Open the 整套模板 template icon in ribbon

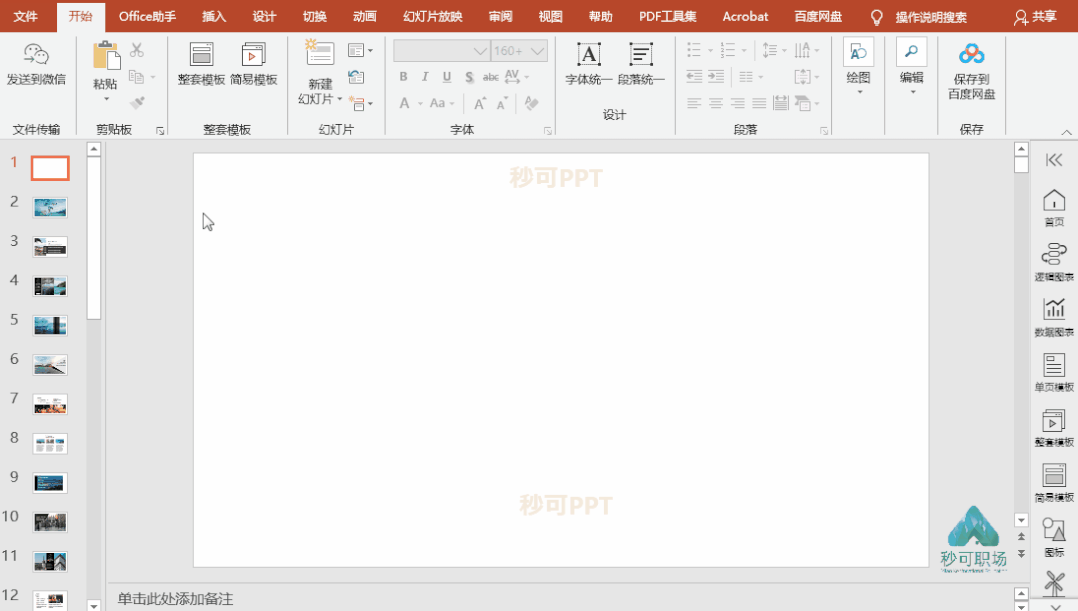(x=201, y=54)
